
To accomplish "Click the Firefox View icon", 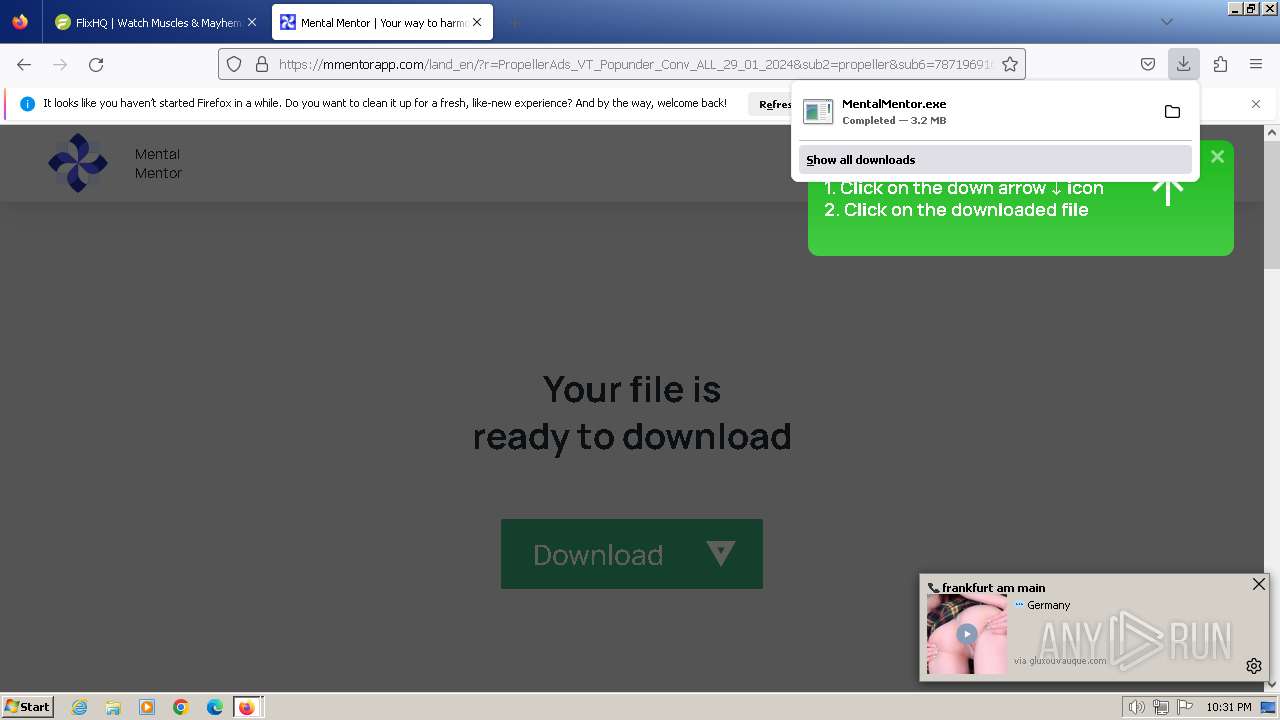I will click(20, 22).
